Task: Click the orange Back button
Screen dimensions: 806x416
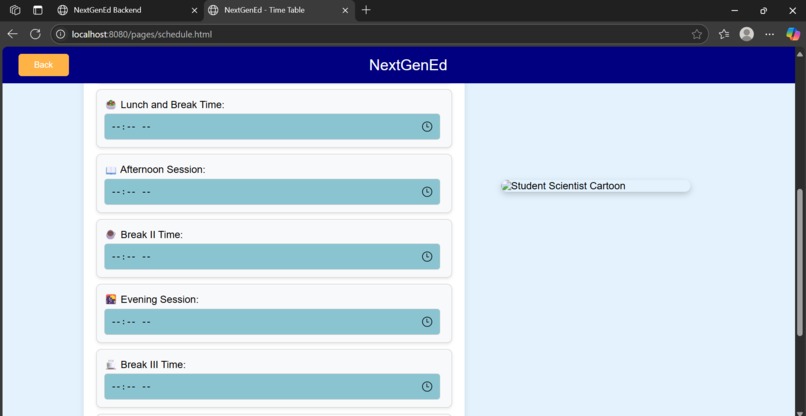Action: click(44, 65)
